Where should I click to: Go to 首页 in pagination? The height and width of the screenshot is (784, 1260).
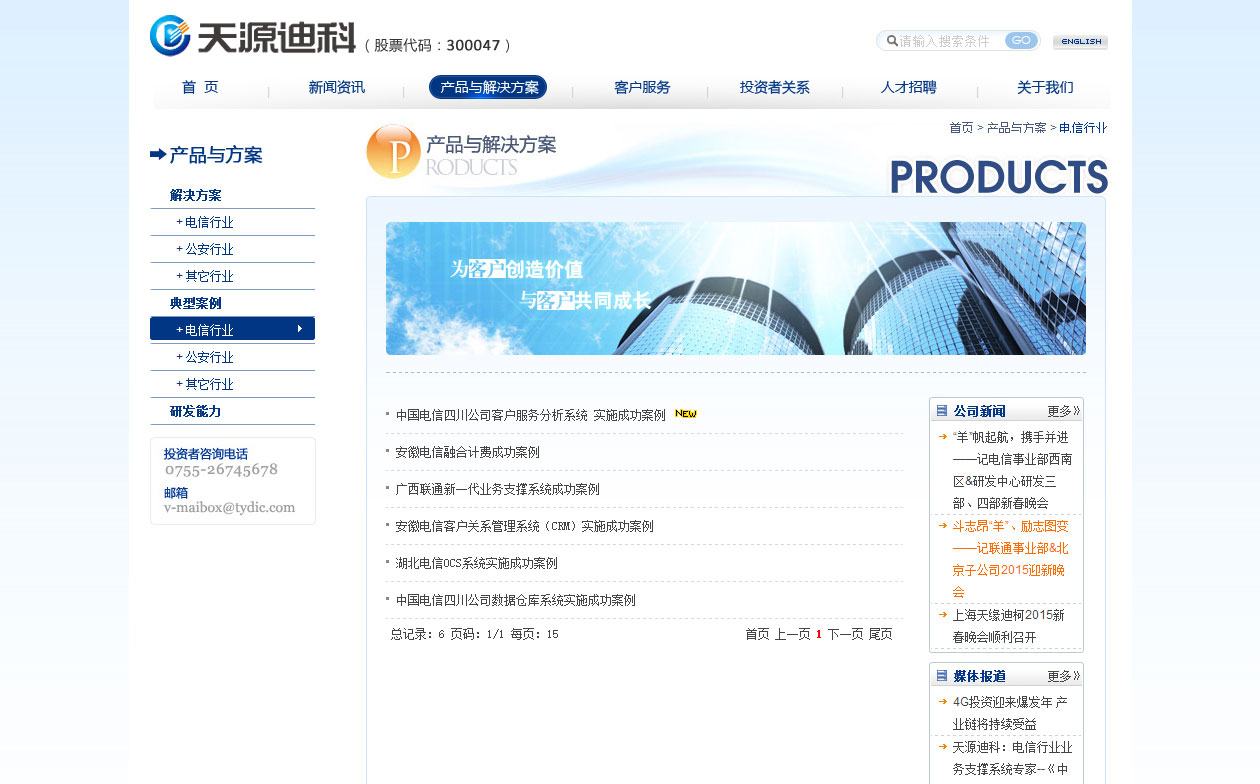757,634
